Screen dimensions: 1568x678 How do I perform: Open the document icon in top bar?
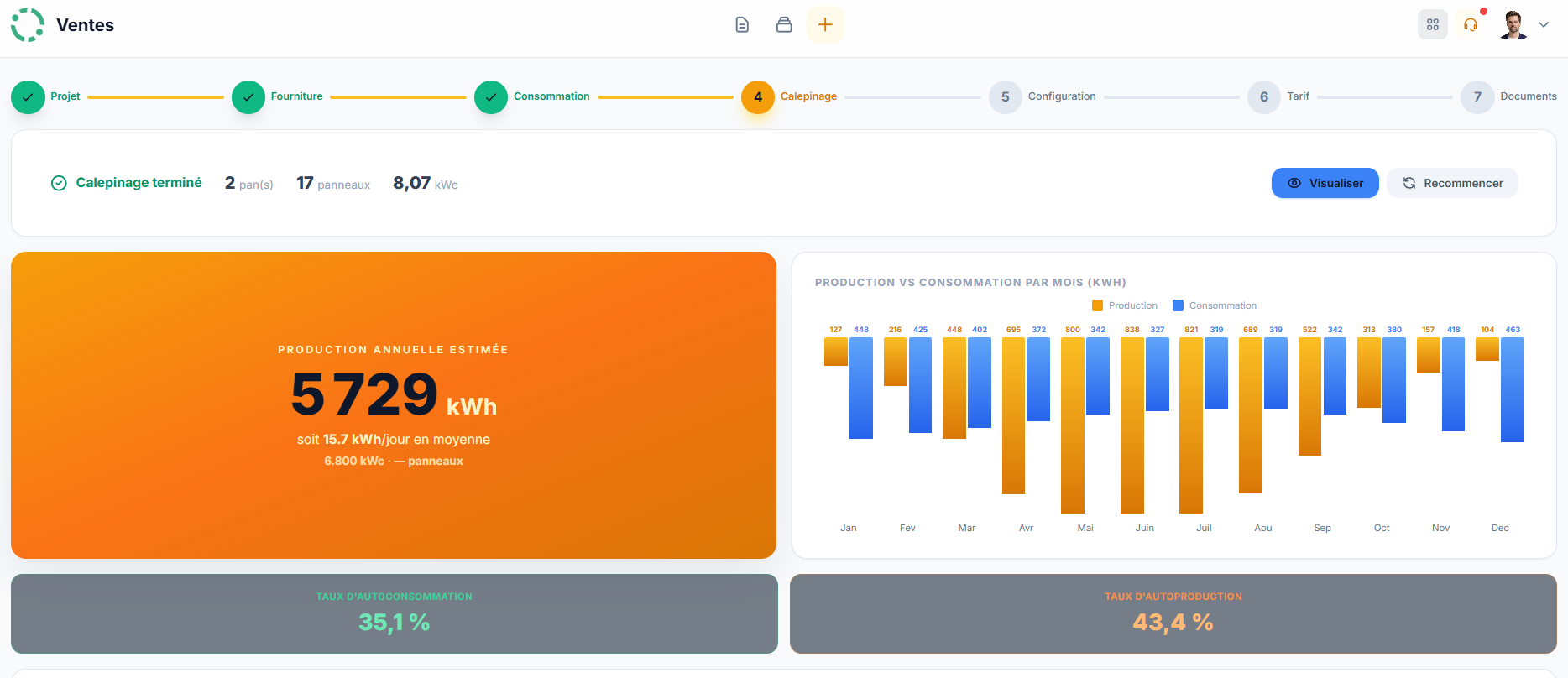(x=742, y=25)
